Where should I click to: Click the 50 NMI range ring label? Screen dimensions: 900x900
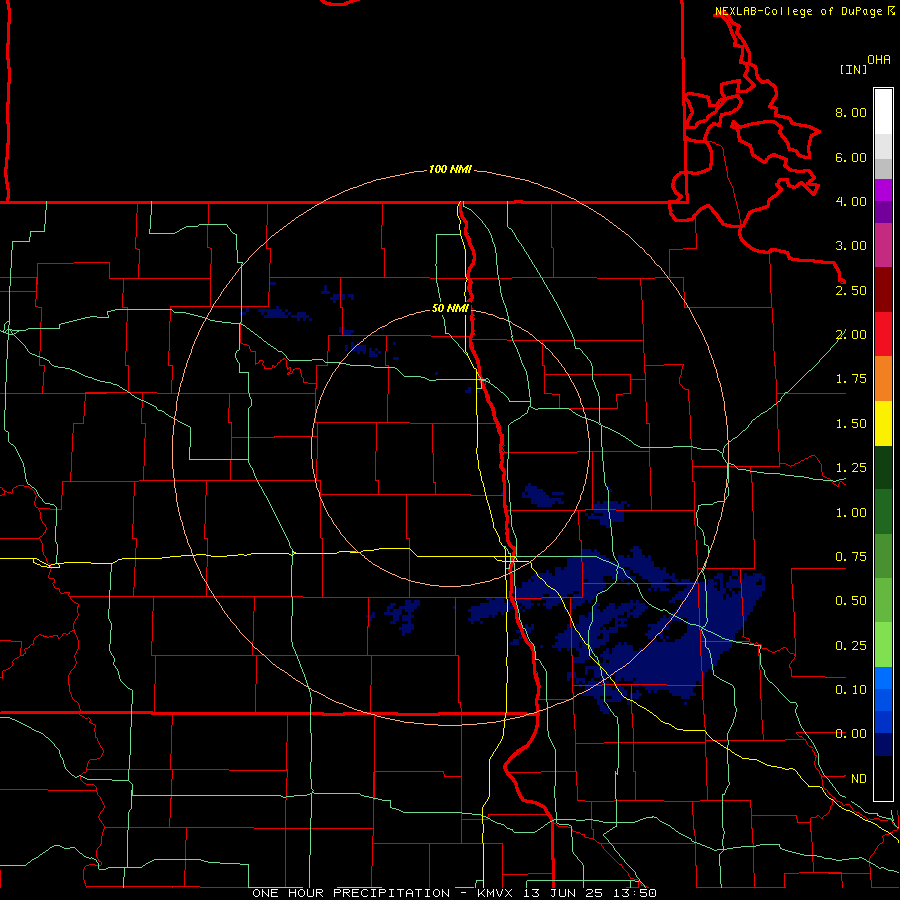450,308
